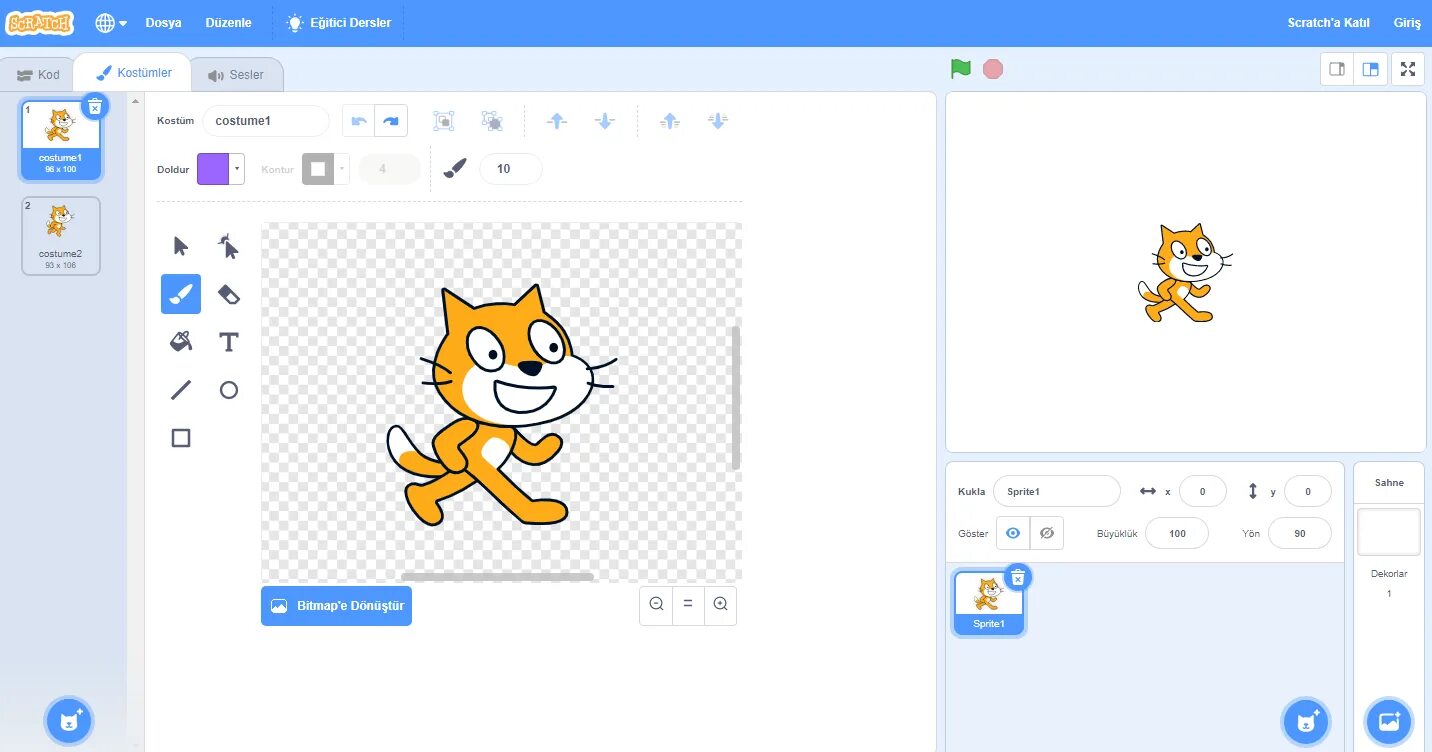Click the brush size field showing 10
The width and height of the screenshot is (1432, 752).
(x=511, y=169)
